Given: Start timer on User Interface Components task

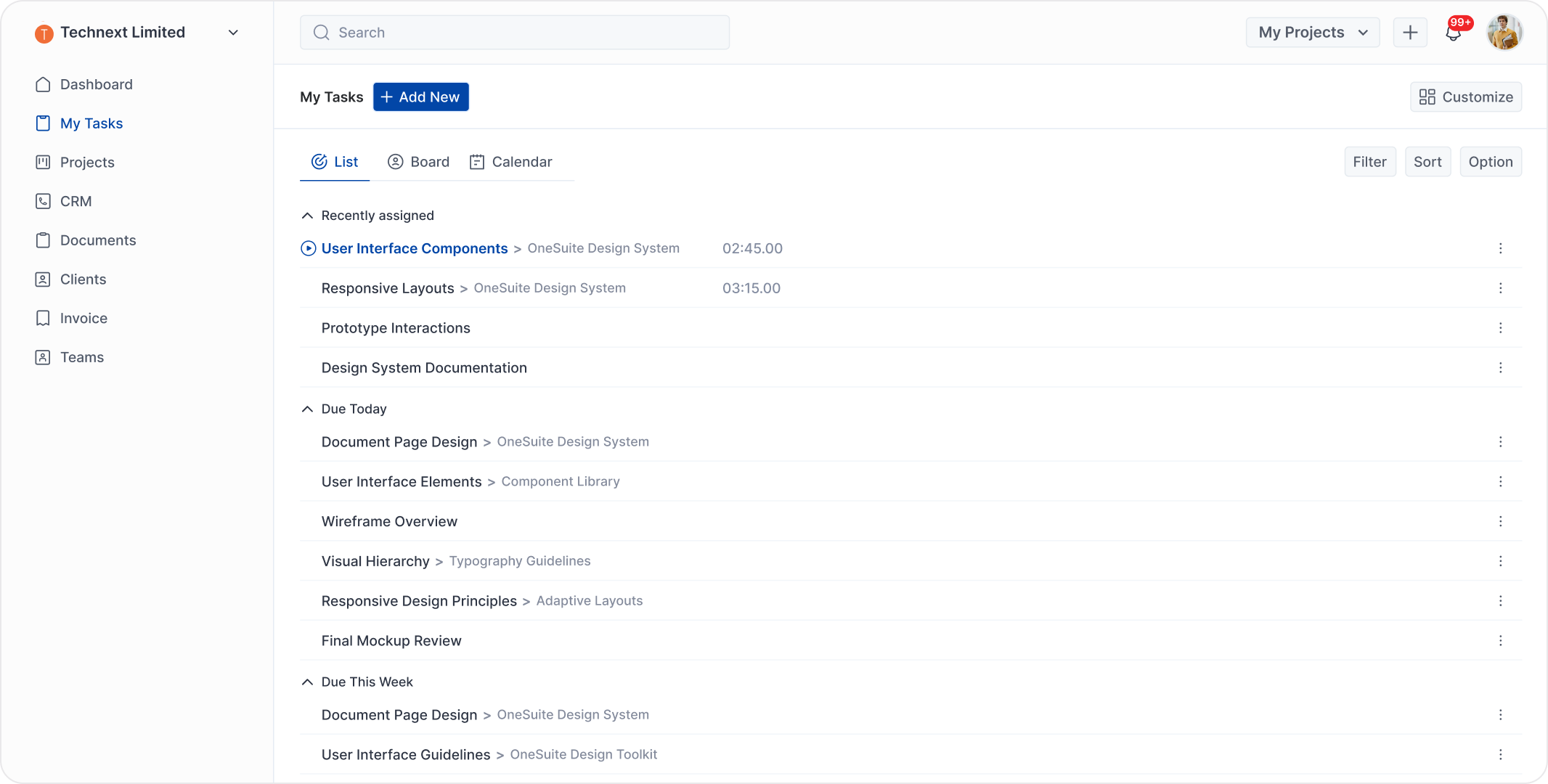Looking at the screenshot, I should 309,248.
